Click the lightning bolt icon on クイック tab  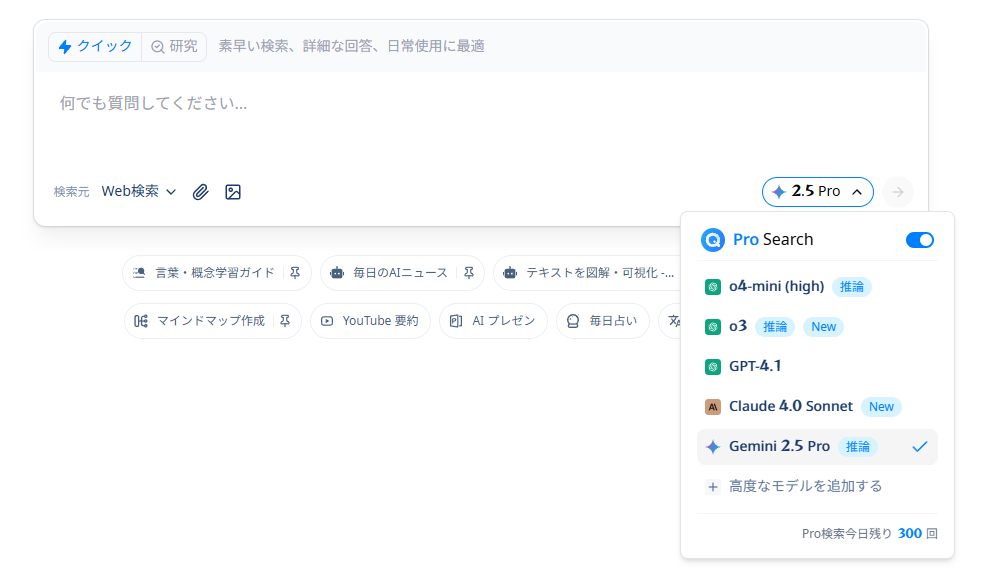(x=65, y=46)
